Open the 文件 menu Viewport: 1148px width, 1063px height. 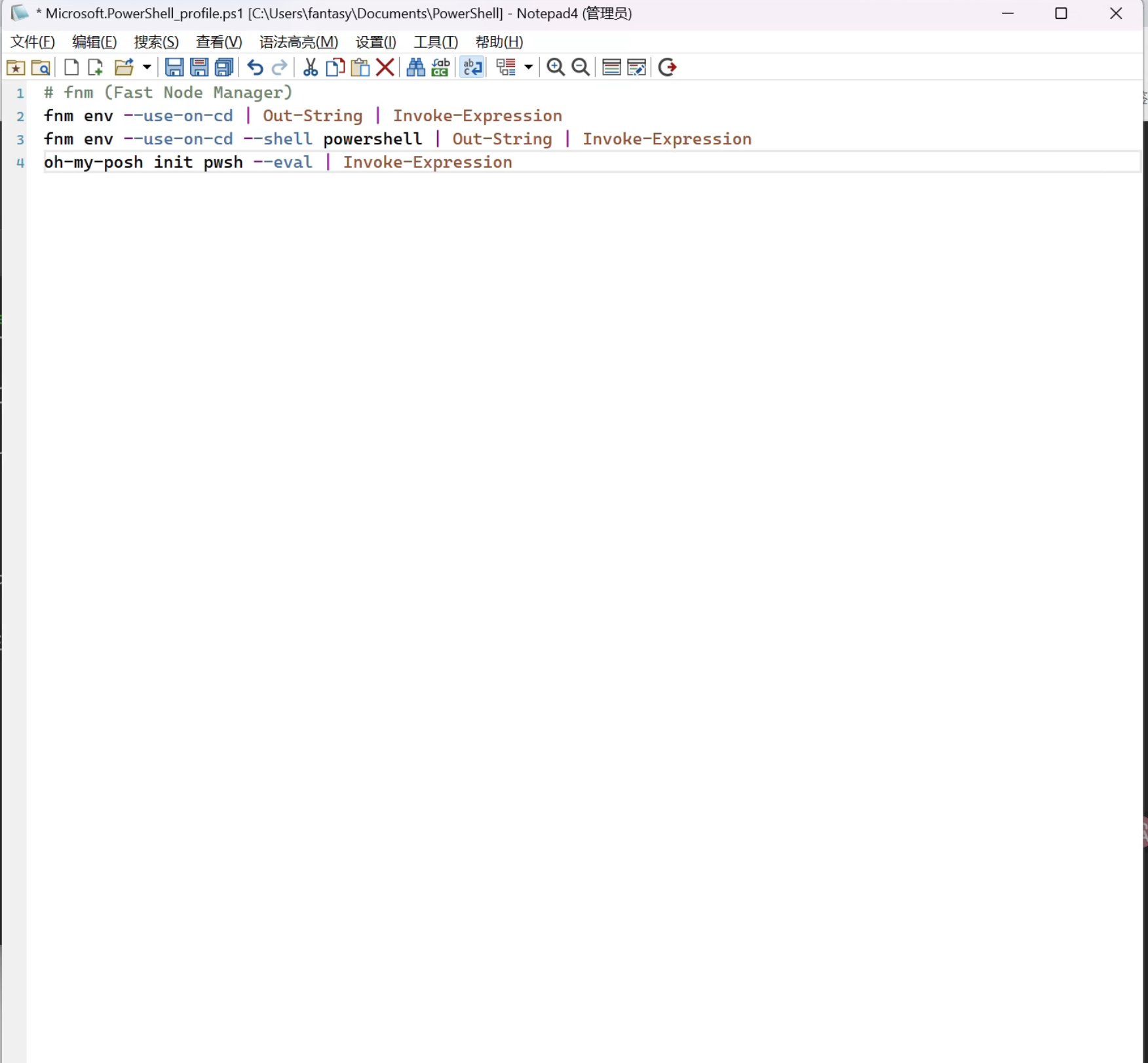click(33, 42)
